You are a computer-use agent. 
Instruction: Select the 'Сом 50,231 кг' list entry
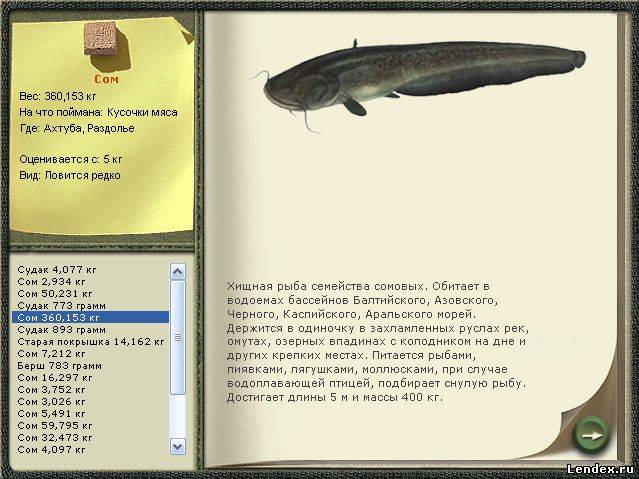pos(55,294)
